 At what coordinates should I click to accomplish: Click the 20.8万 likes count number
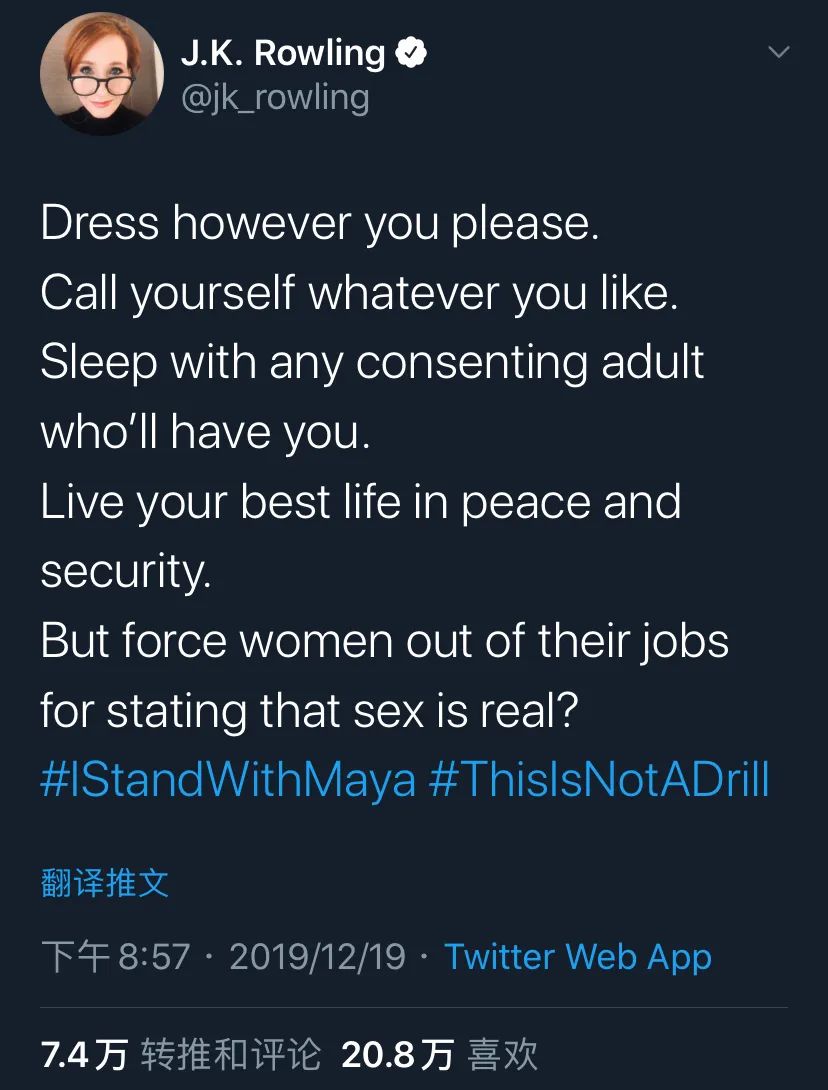tap(398, 1054)
